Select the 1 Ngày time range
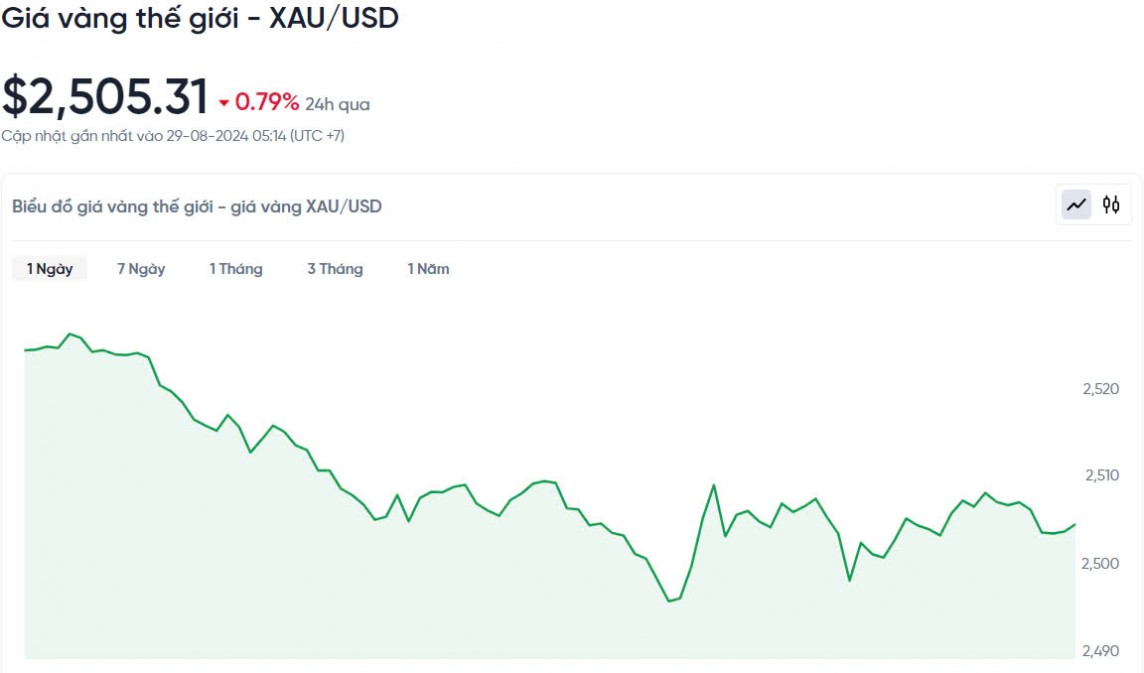Image resolution: width=1144 pixels, height=673 pixels. click(50, 269)
